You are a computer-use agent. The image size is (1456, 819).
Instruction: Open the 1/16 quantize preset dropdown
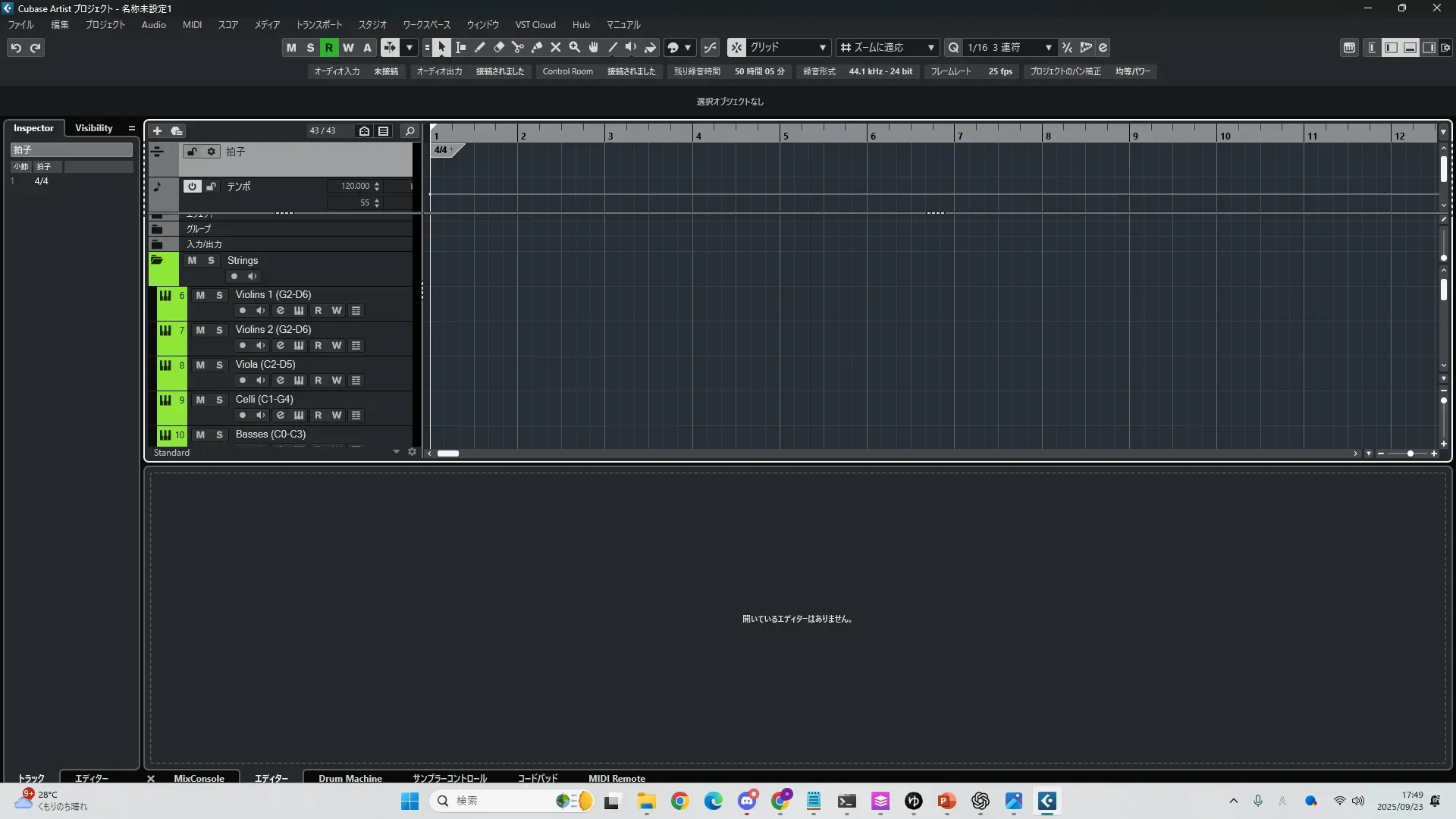tap(1048, 48)
